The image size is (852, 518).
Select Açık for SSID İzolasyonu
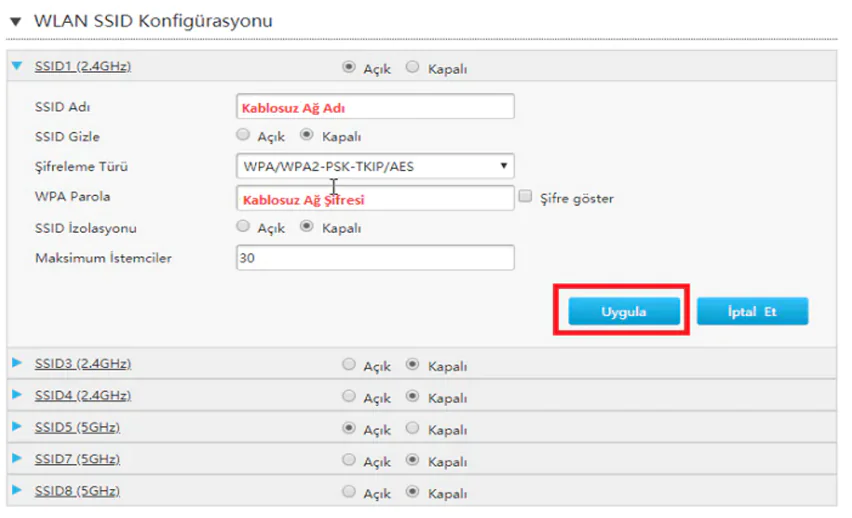click(x=243, y=227)
